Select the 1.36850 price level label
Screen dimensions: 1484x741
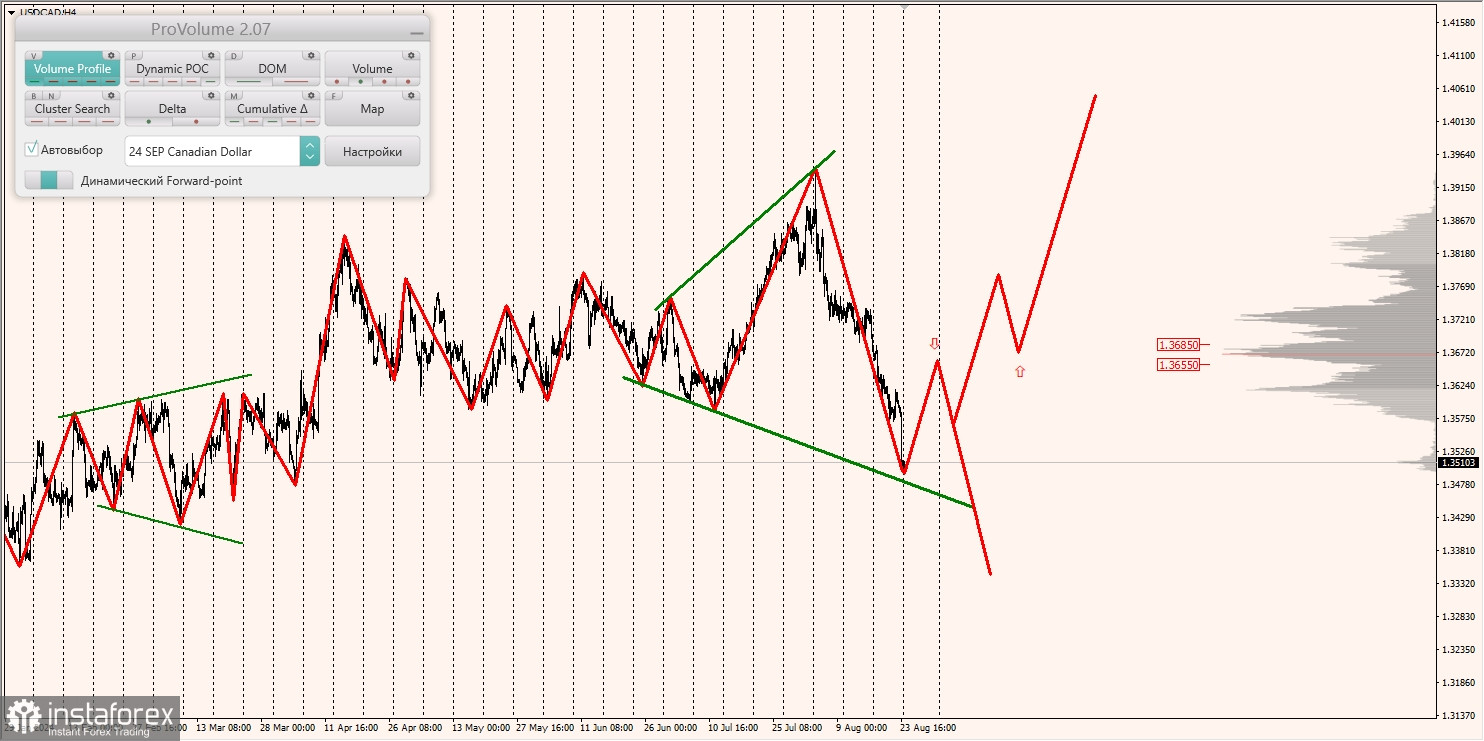[1178, 345]
